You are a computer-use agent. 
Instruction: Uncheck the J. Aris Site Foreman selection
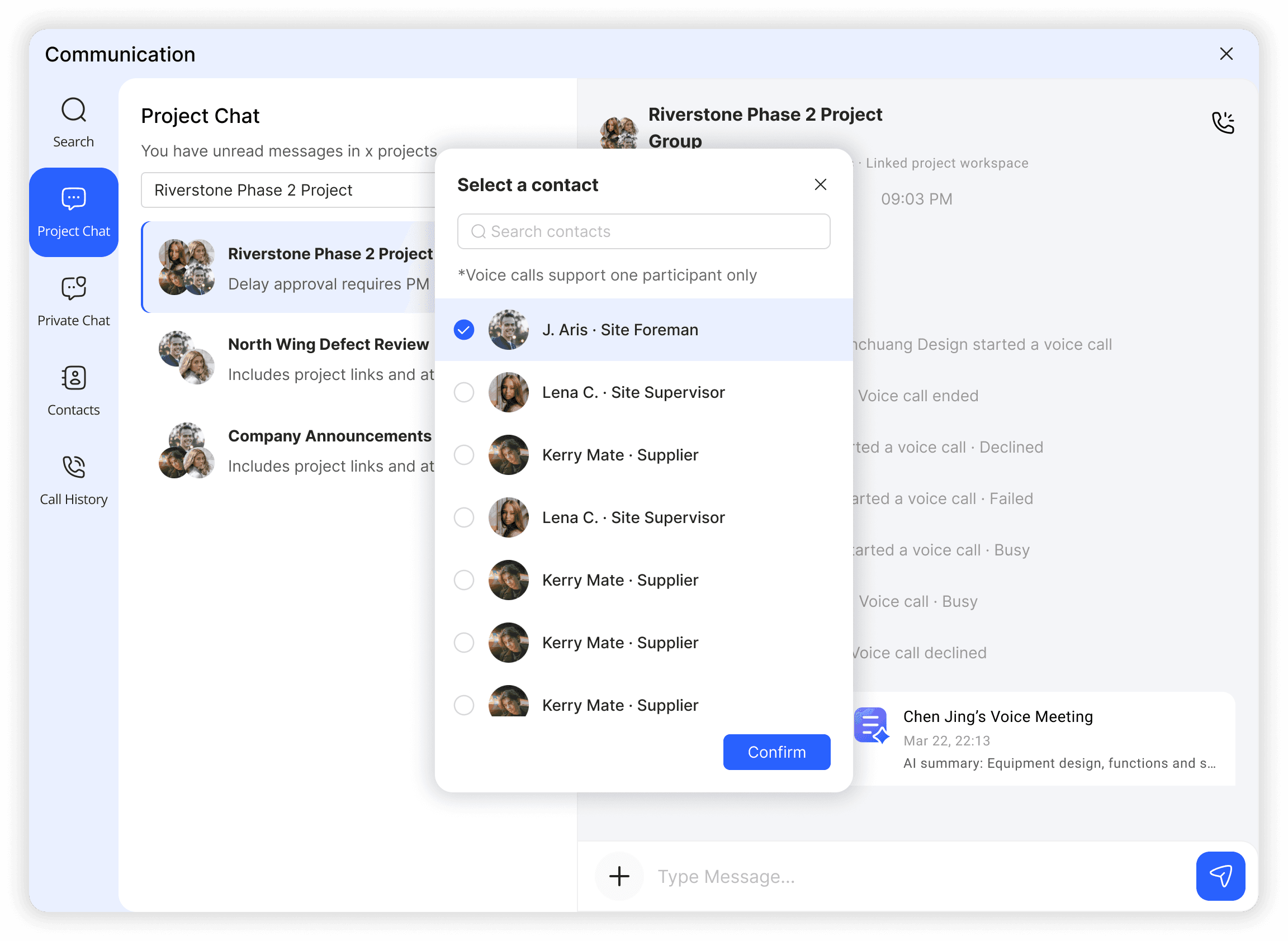464,330
